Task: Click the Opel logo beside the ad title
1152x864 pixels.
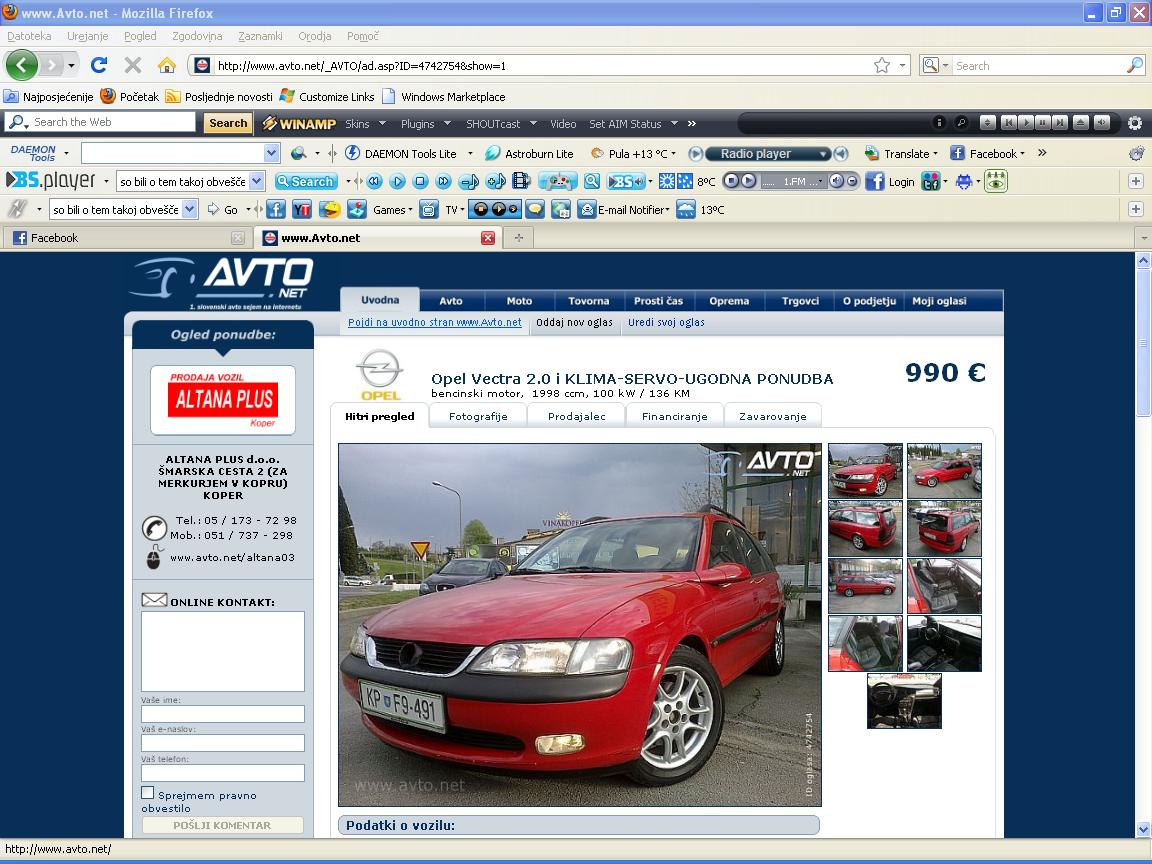Action: click(380, 375)
